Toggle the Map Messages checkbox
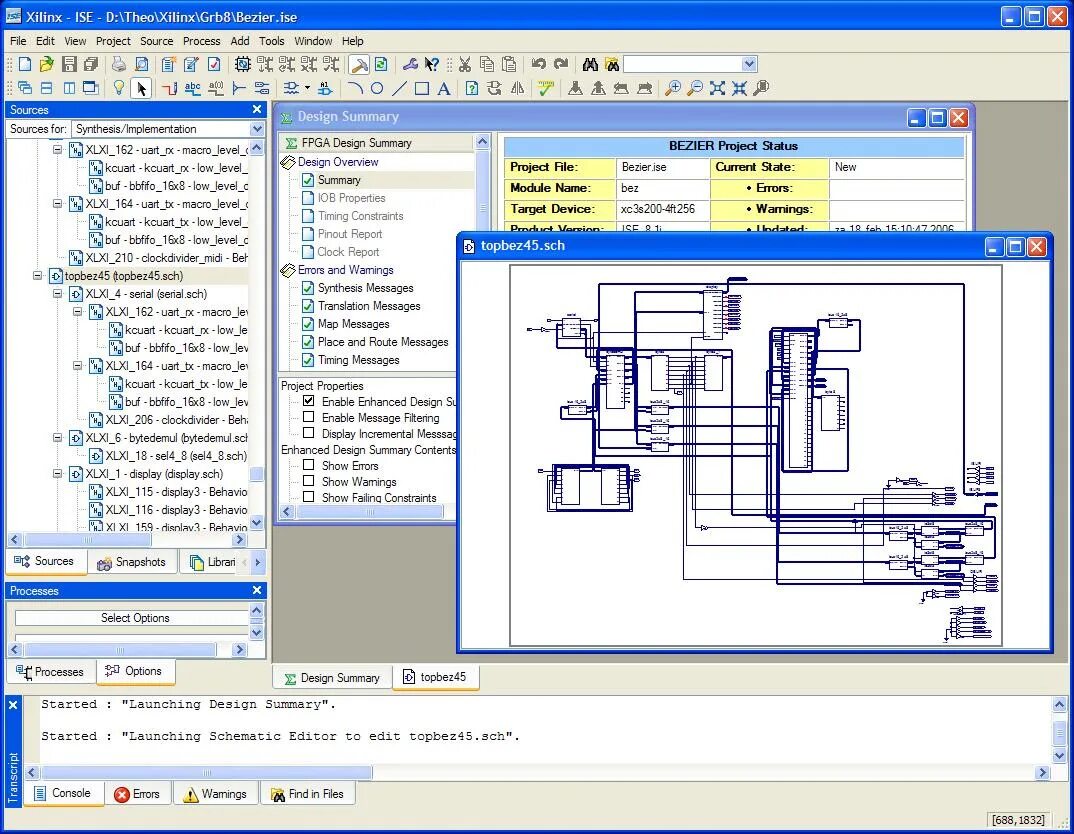The image size is (1074, 834). 308,324
